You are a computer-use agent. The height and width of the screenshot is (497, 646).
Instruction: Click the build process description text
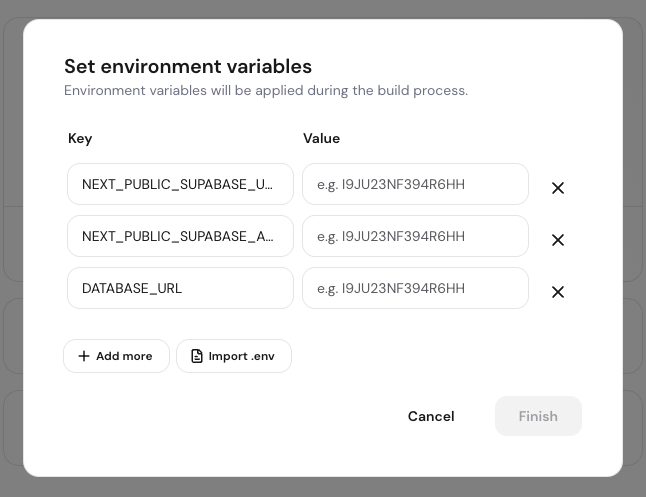266,91
